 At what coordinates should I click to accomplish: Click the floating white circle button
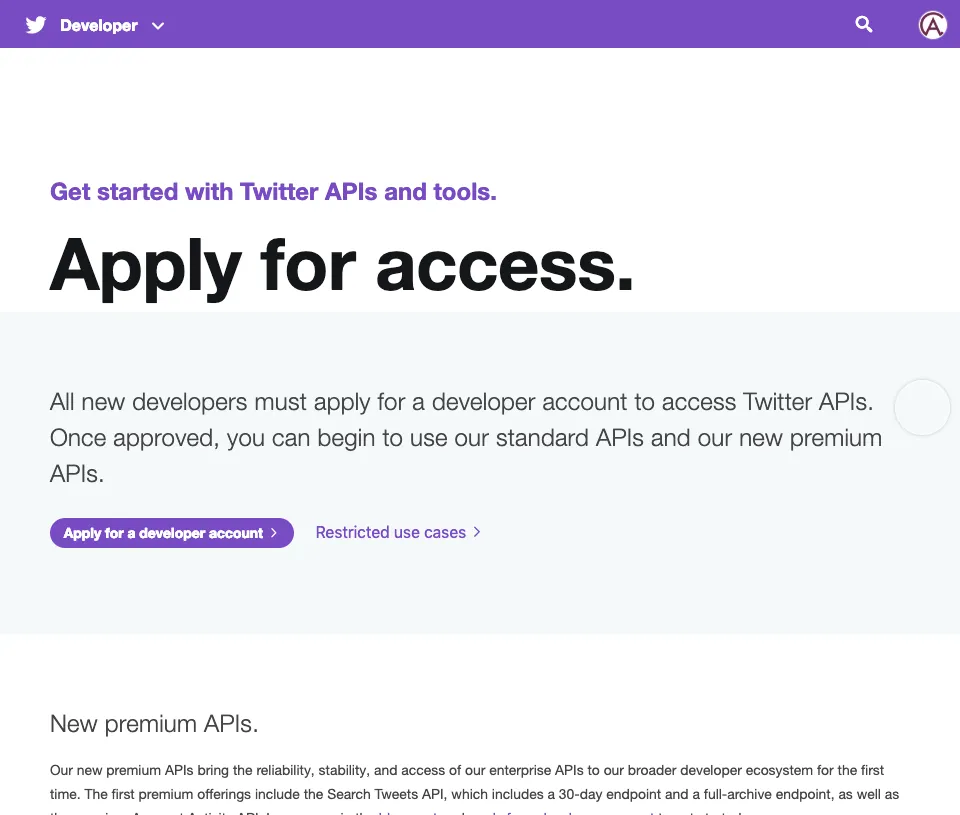pyautogui.click(x=922, y=407)
